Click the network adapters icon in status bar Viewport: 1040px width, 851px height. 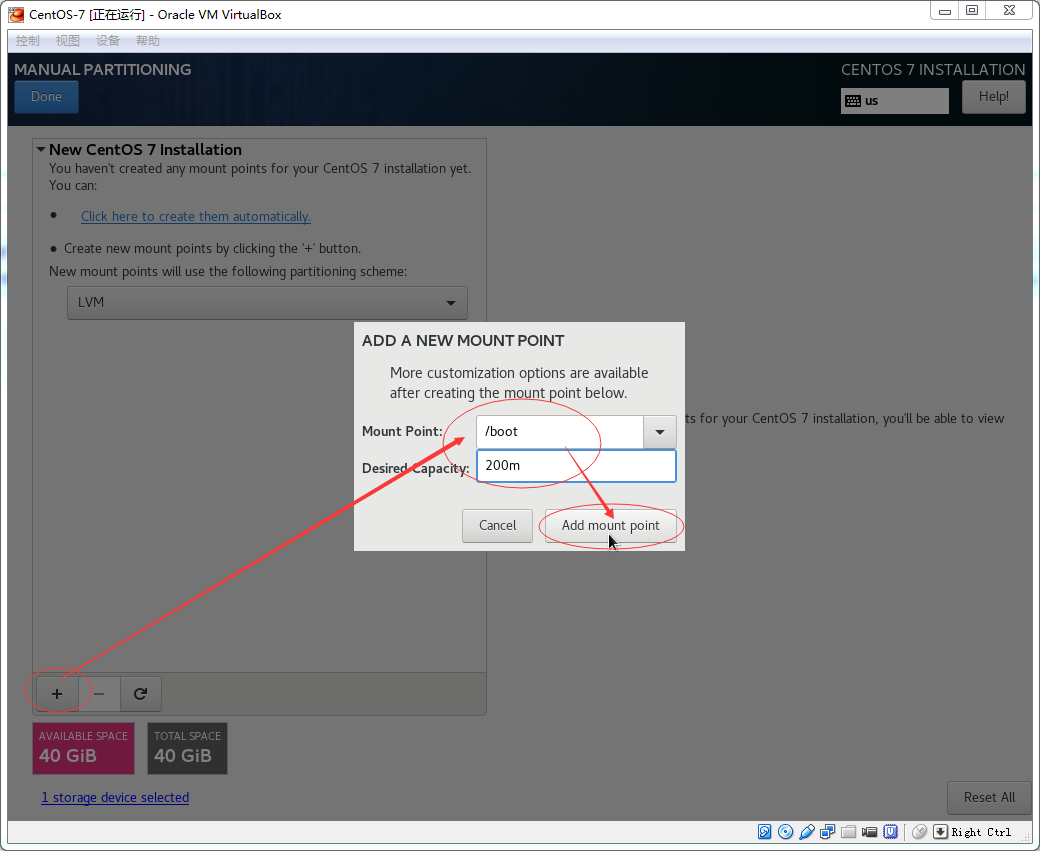[x=828, y=832]
